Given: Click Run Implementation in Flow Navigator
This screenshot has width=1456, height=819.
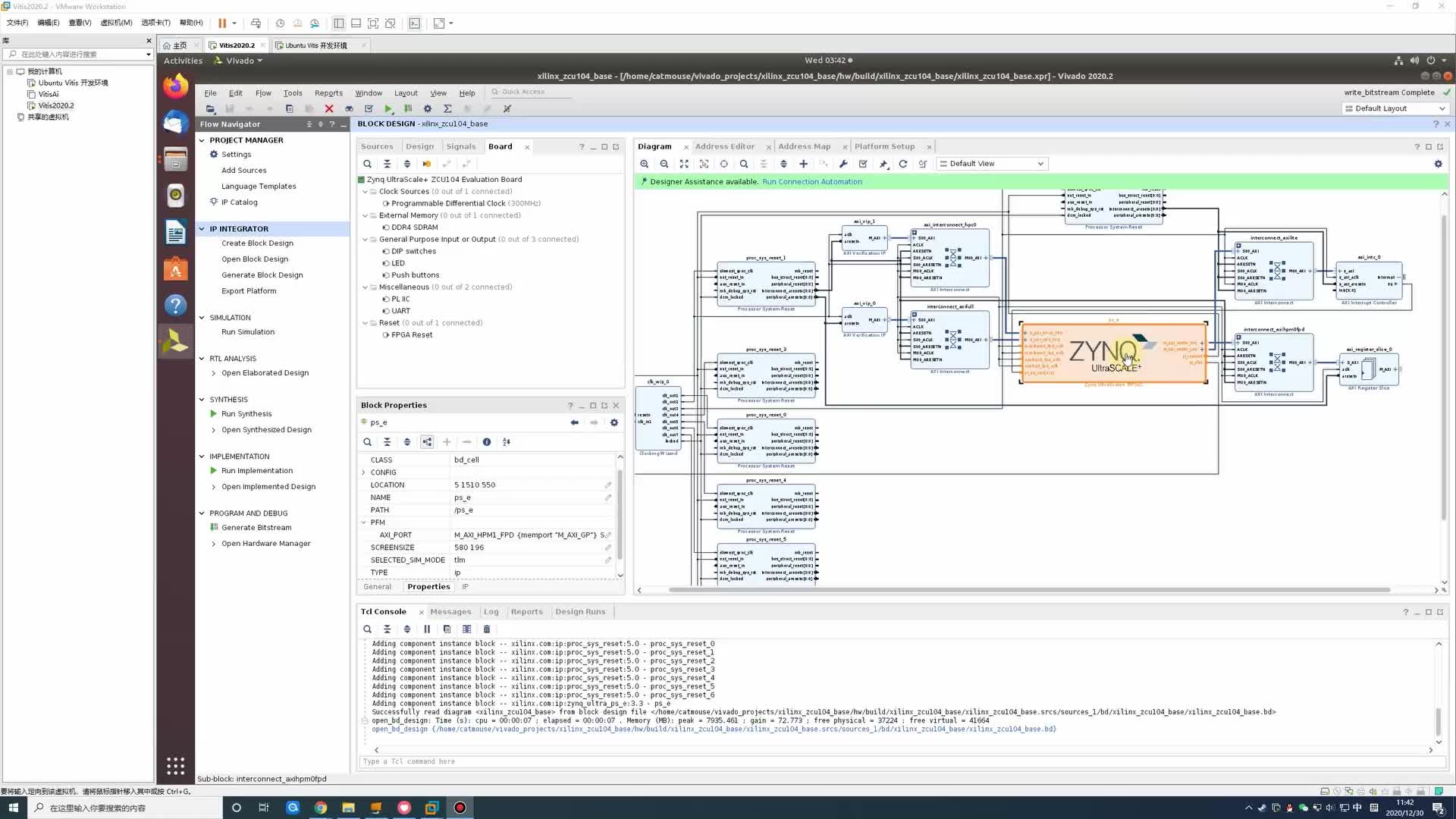Looking at the screenshot, I should [256, 471].
